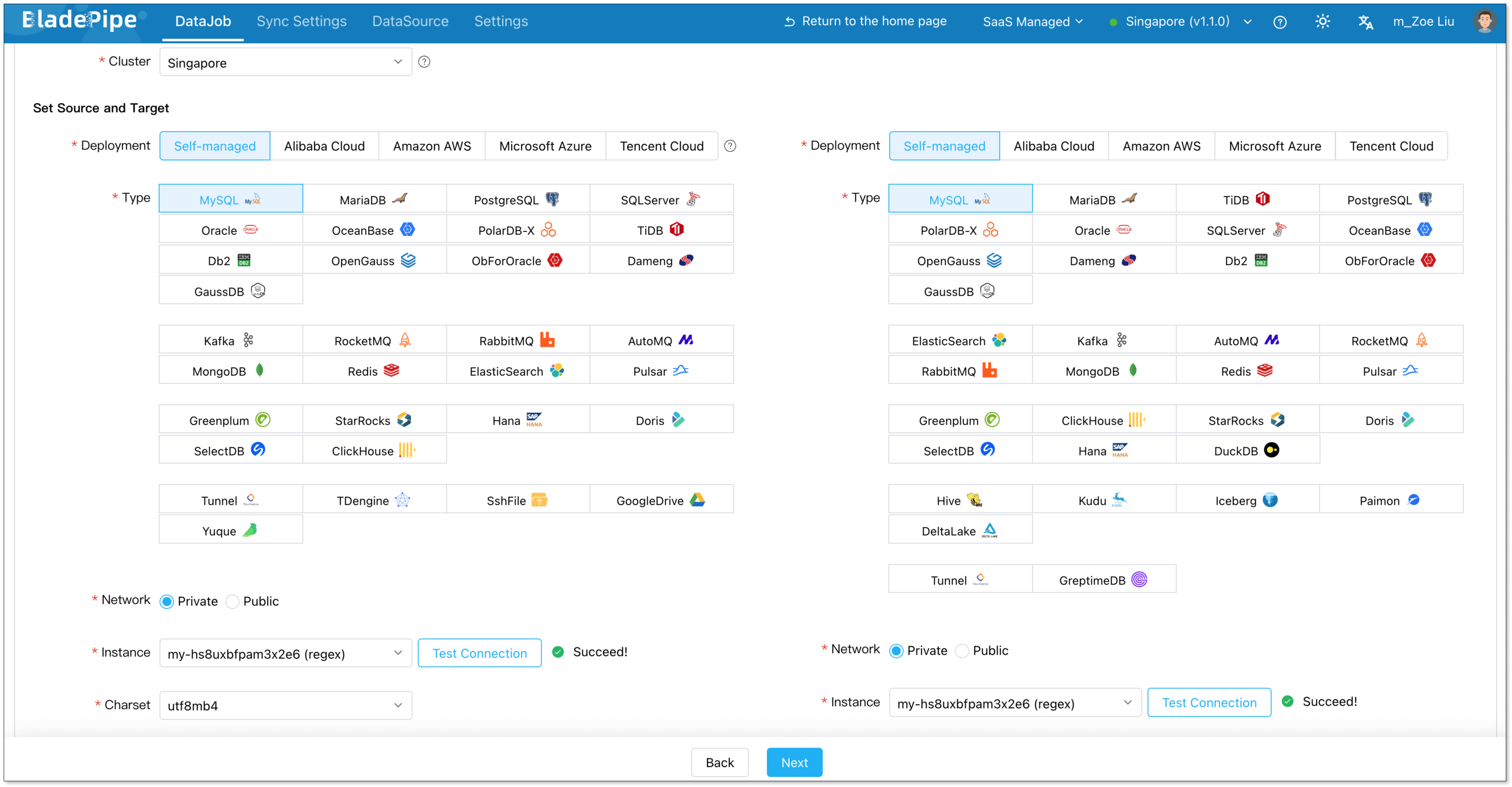Choose GoogleDrive as source type
The width and height of the screenshot is (1512, 787).
click(x=661, y=500)
